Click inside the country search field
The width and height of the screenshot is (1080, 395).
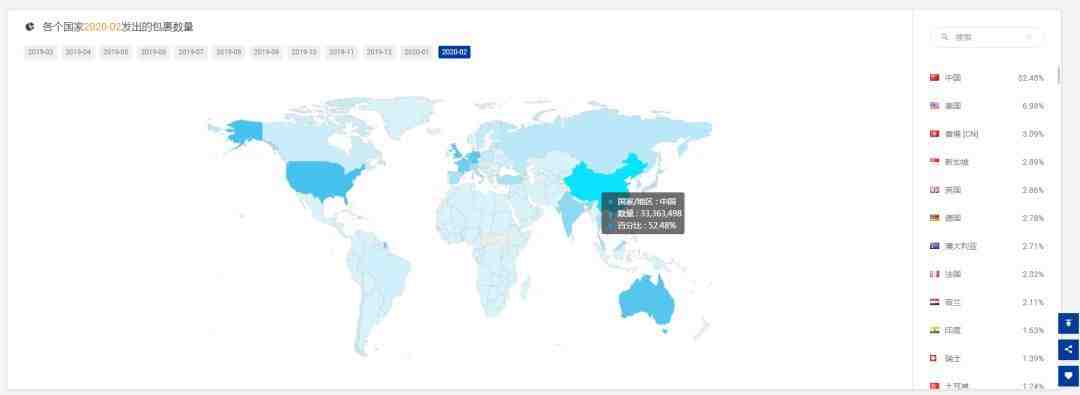tap(987, 37)
